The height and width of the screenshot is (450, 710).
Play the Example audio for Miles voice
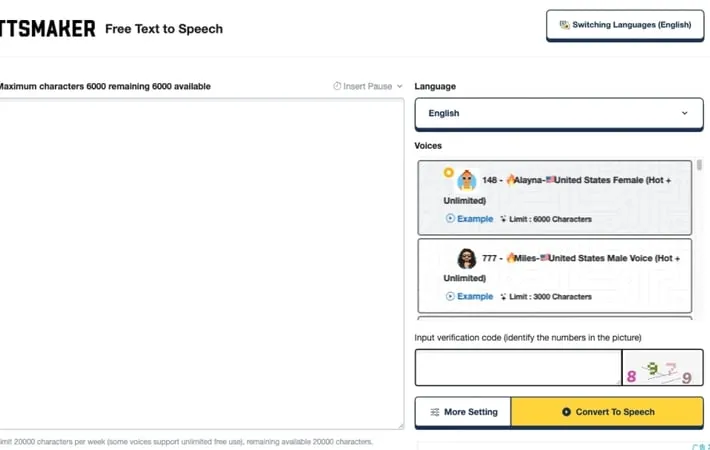[469, 296]
